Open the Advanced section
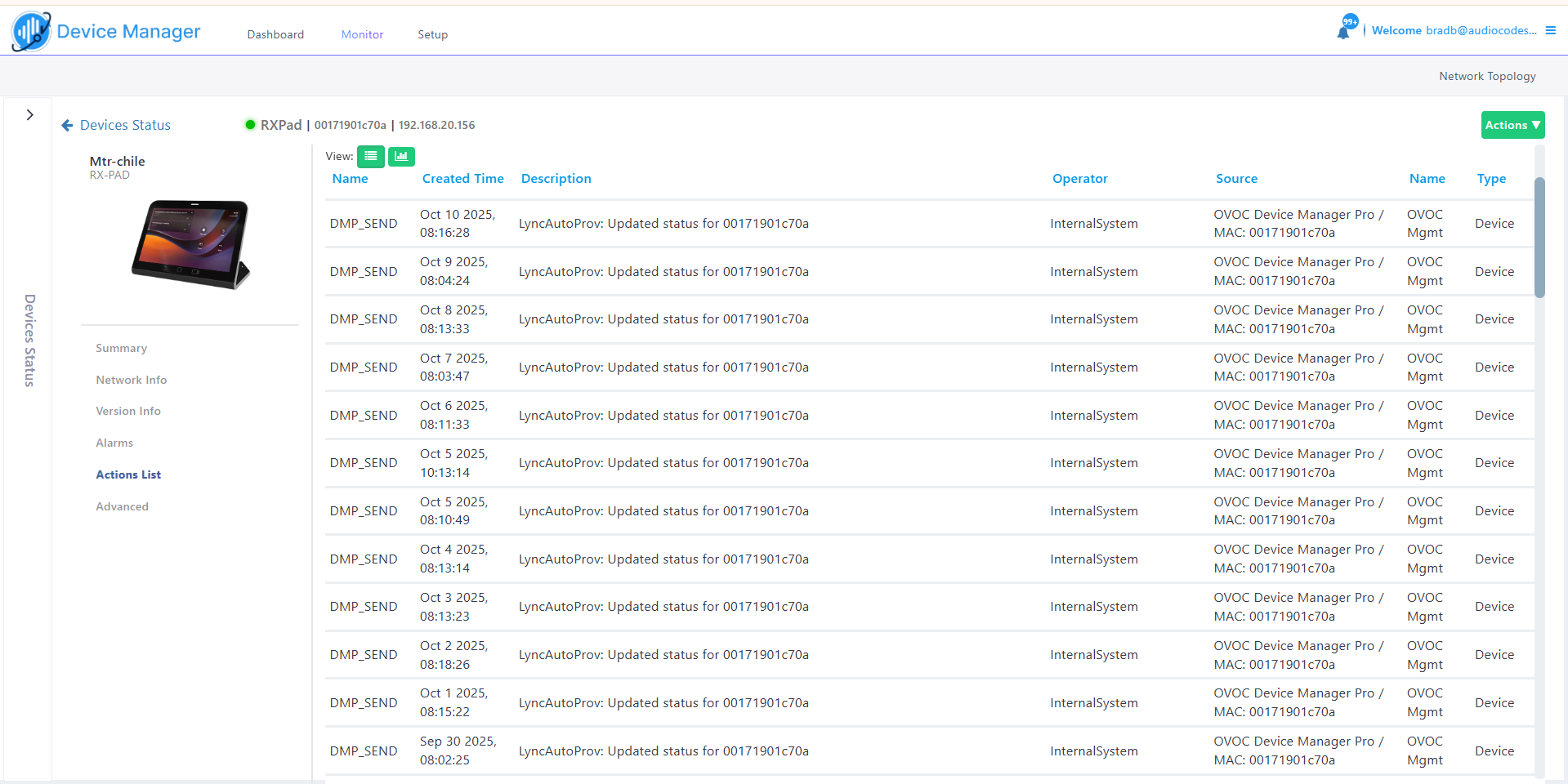Screen dimensions: 1568x784 point(122,506)
